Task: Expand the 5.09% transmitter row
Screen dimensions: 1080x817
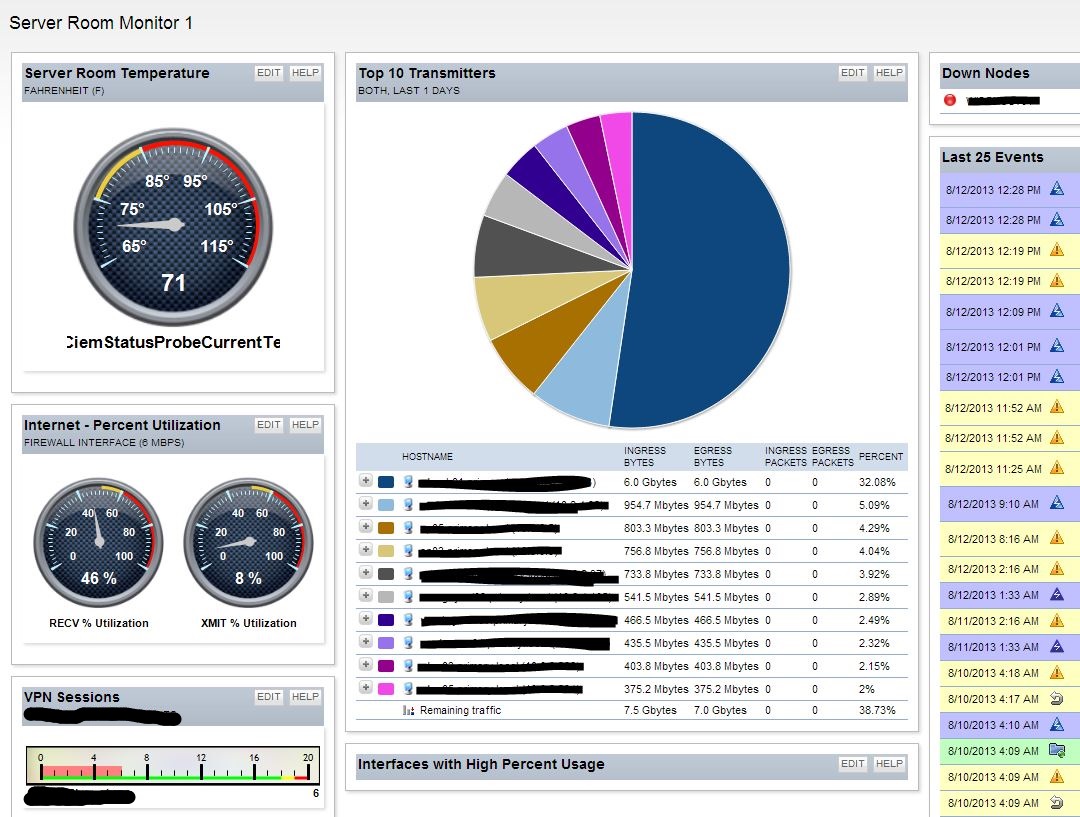Action: click(x=366, y=504)
